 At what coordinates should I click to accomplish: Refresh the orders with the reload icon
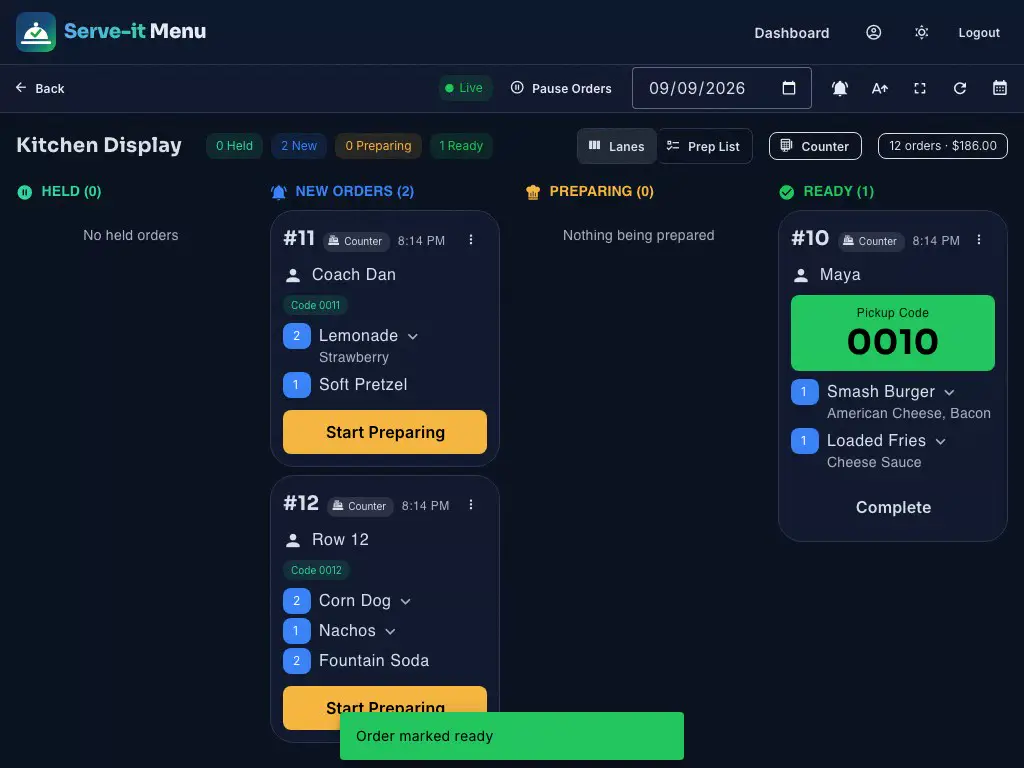(x=959, y=88)
